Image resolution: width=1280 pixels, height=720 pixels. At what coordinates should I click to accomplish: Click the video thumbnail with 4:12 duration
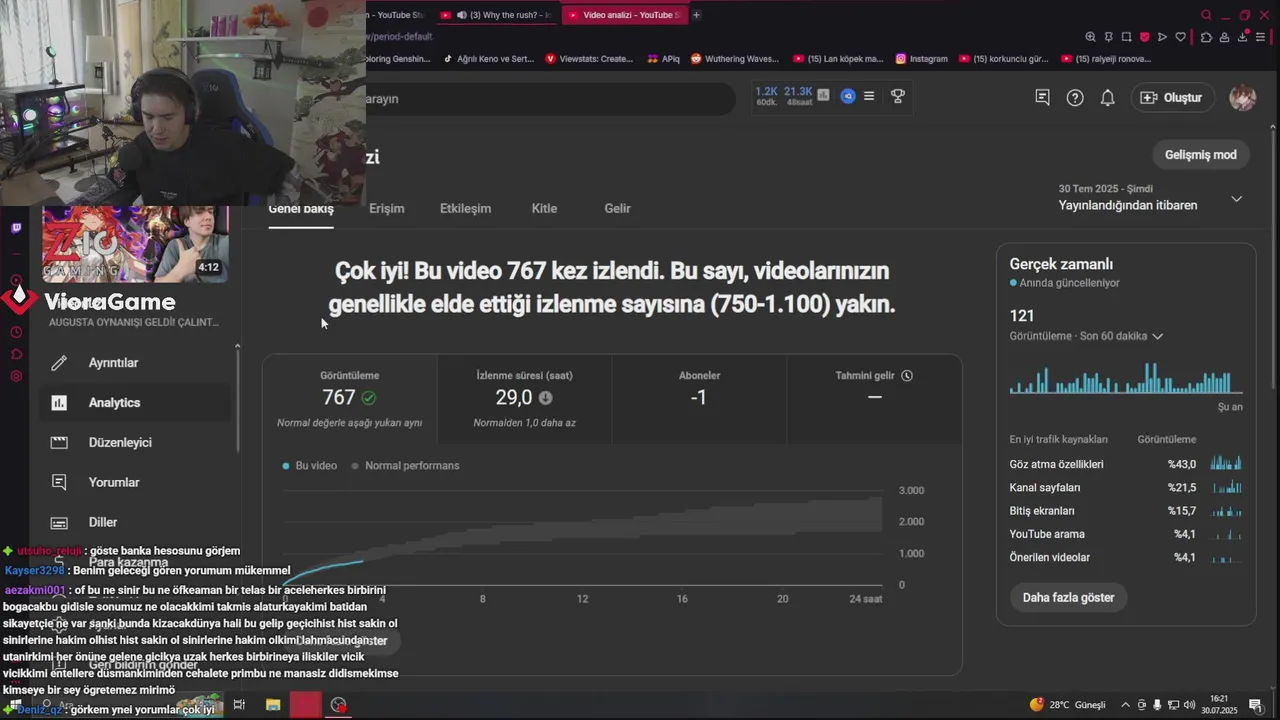pos(135,244)
